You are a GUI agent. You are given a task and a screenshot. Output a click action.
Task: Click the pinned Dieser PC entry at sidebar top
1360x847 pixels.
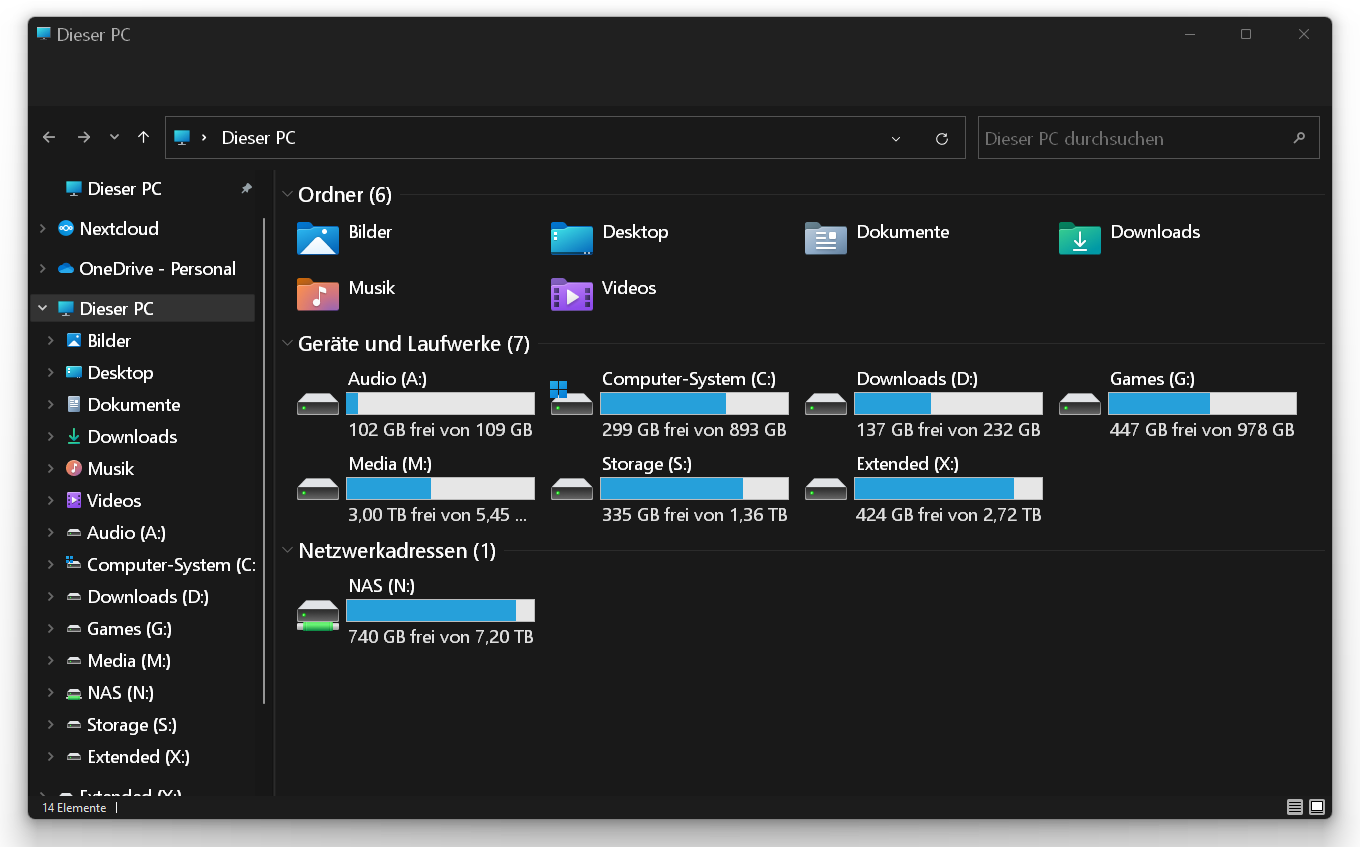(x=125, y=189)
